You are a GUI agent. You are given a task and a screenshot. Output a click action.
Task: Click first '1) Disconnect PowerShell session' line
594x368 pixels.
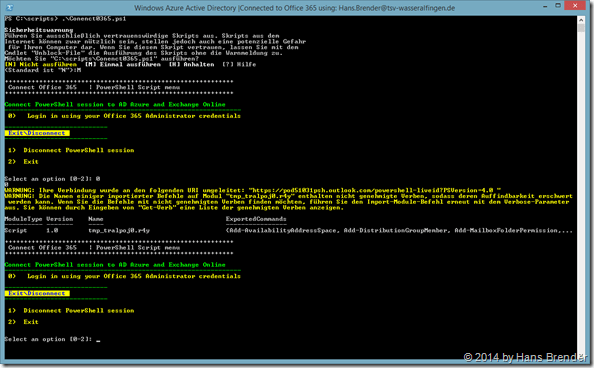click(x=71, y=150)
